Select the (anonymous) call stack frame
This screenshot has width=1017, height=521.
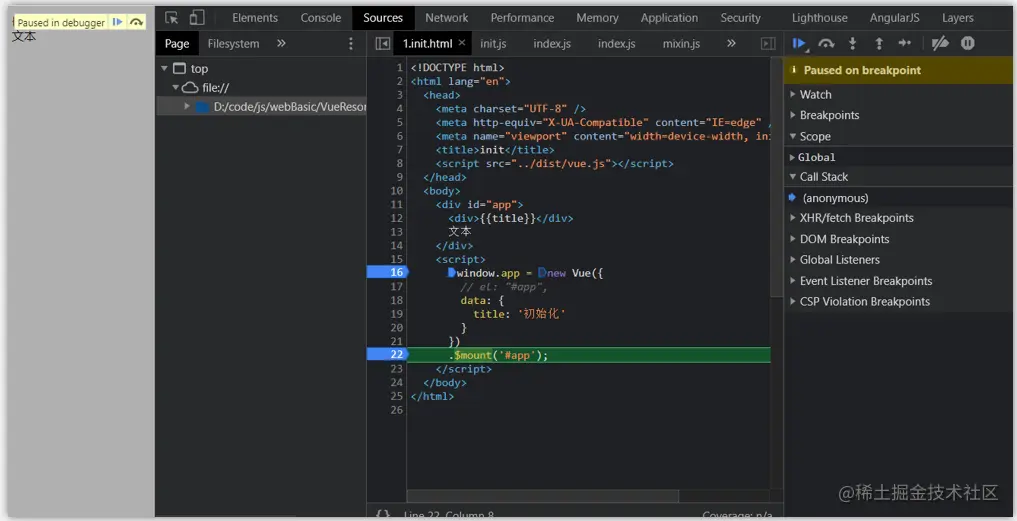900,198
